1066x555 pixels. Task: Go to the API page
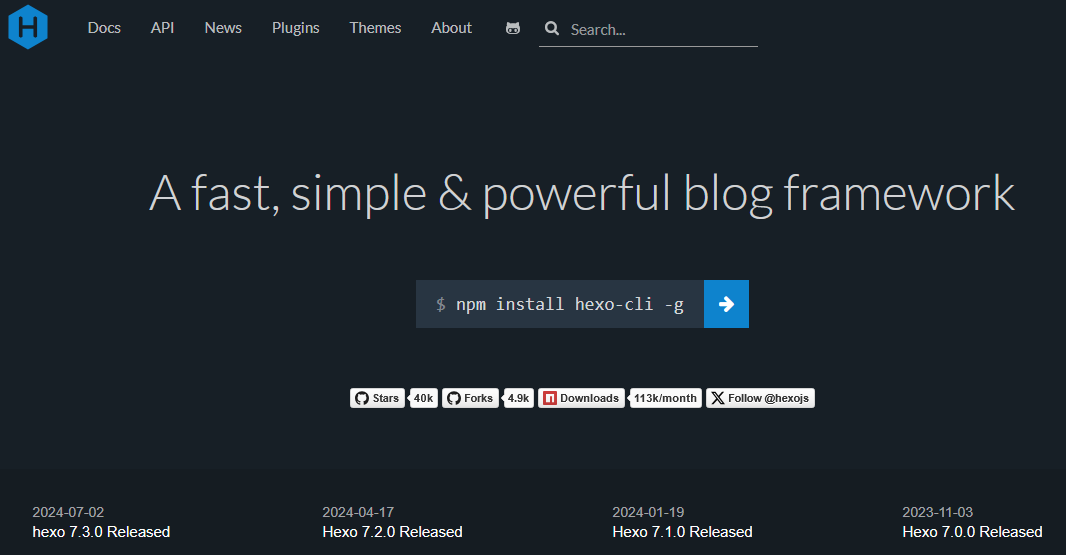(x=162, y=28)
